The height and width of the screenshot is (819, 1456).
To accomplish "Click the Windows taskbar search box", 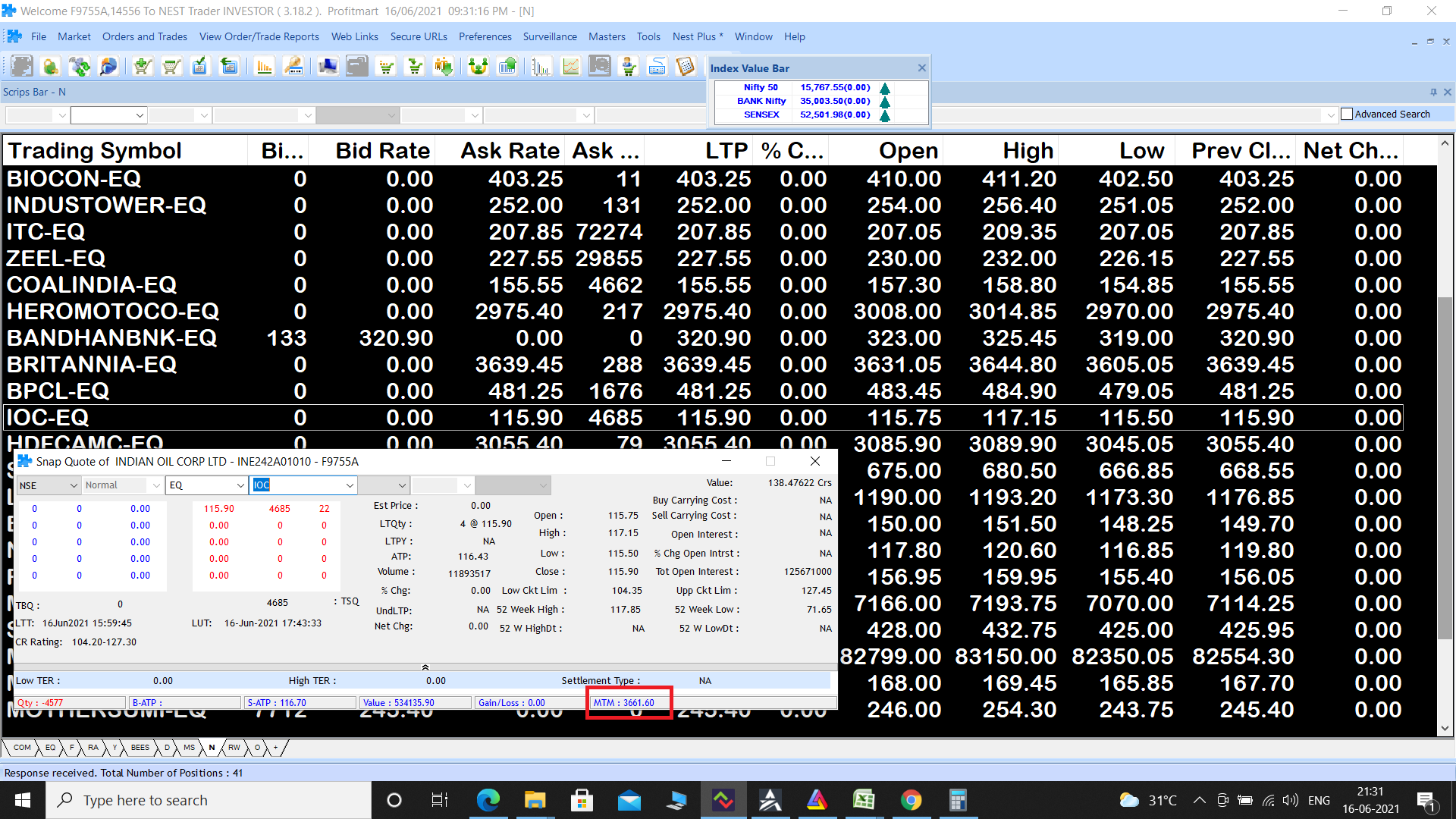I will (209, 800).
